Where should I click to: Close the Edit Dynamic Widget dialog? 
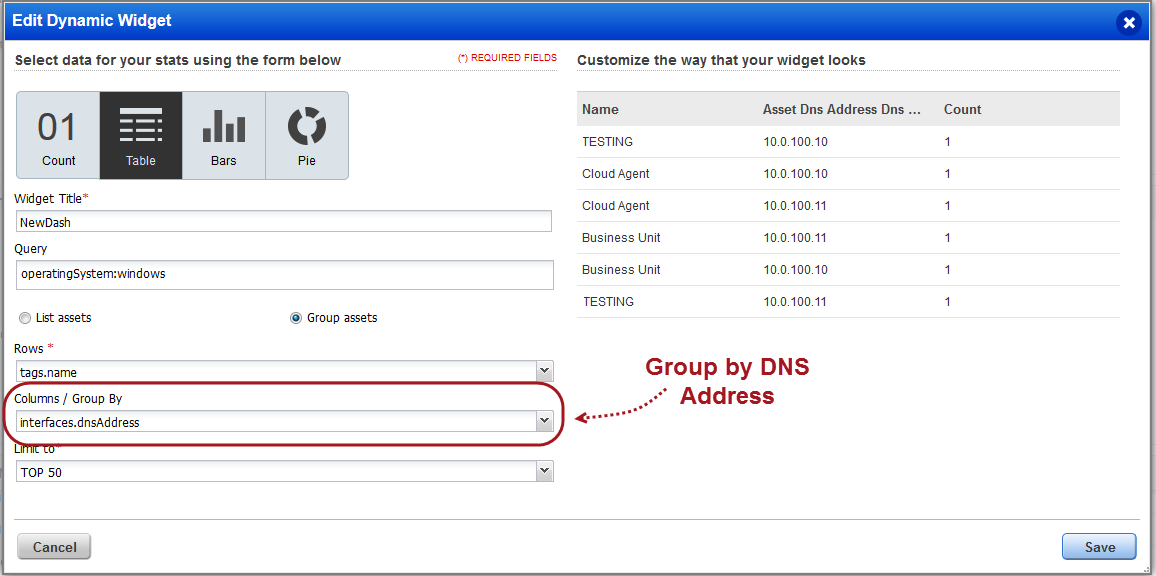click(x=1128, y=23)
